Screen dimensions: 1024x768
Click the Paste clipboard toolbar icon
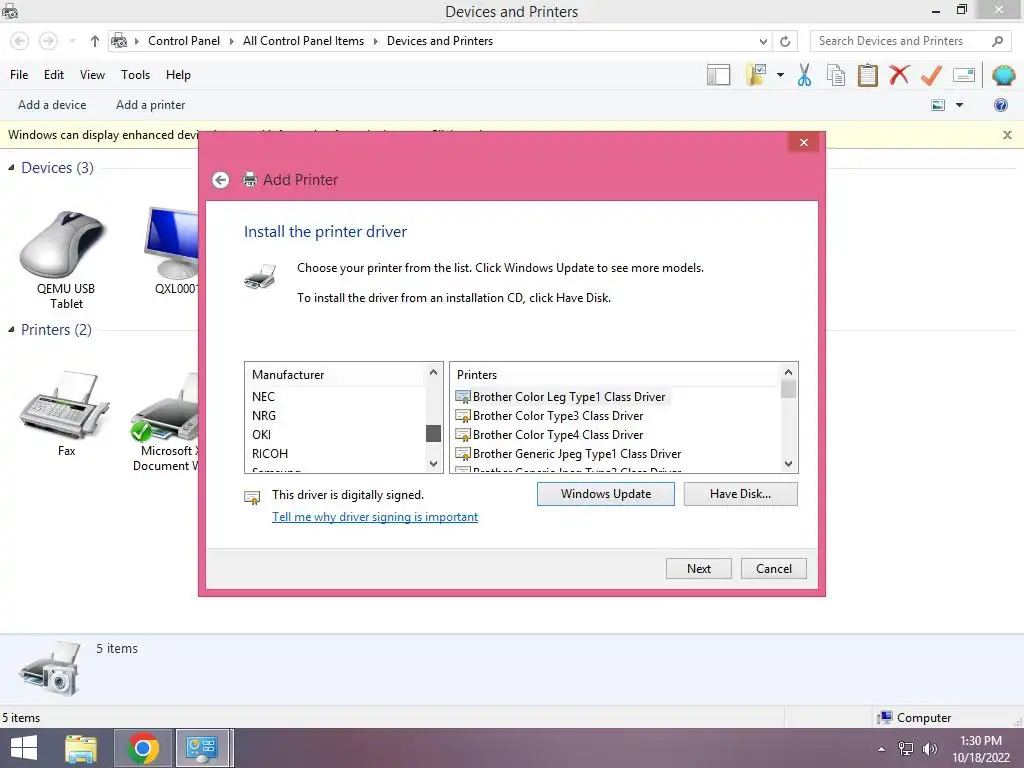point(867,75)
